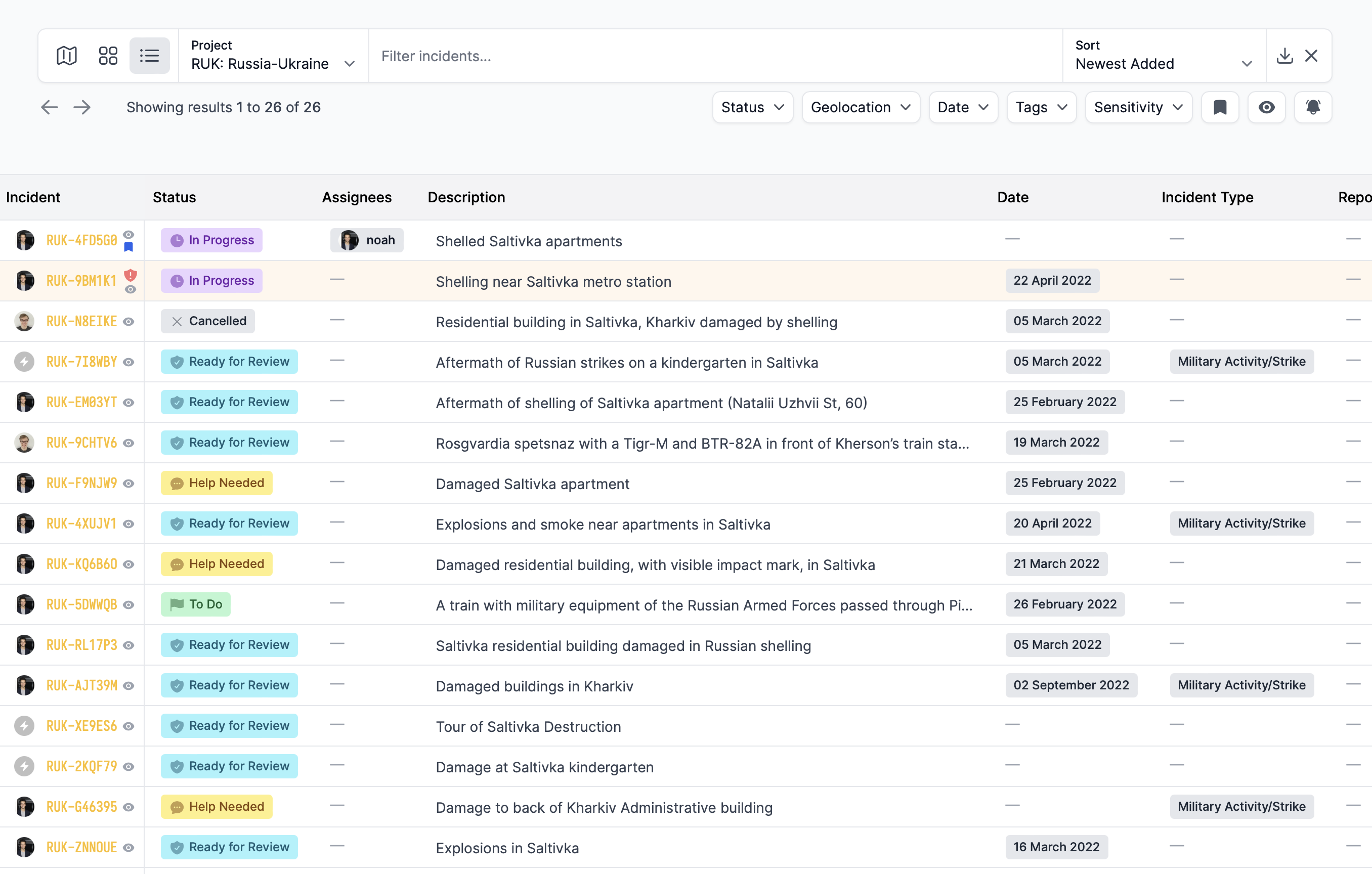Go to the next results page arrow
The height and width of the screenshot is (874, 1372).
point(82,107)
